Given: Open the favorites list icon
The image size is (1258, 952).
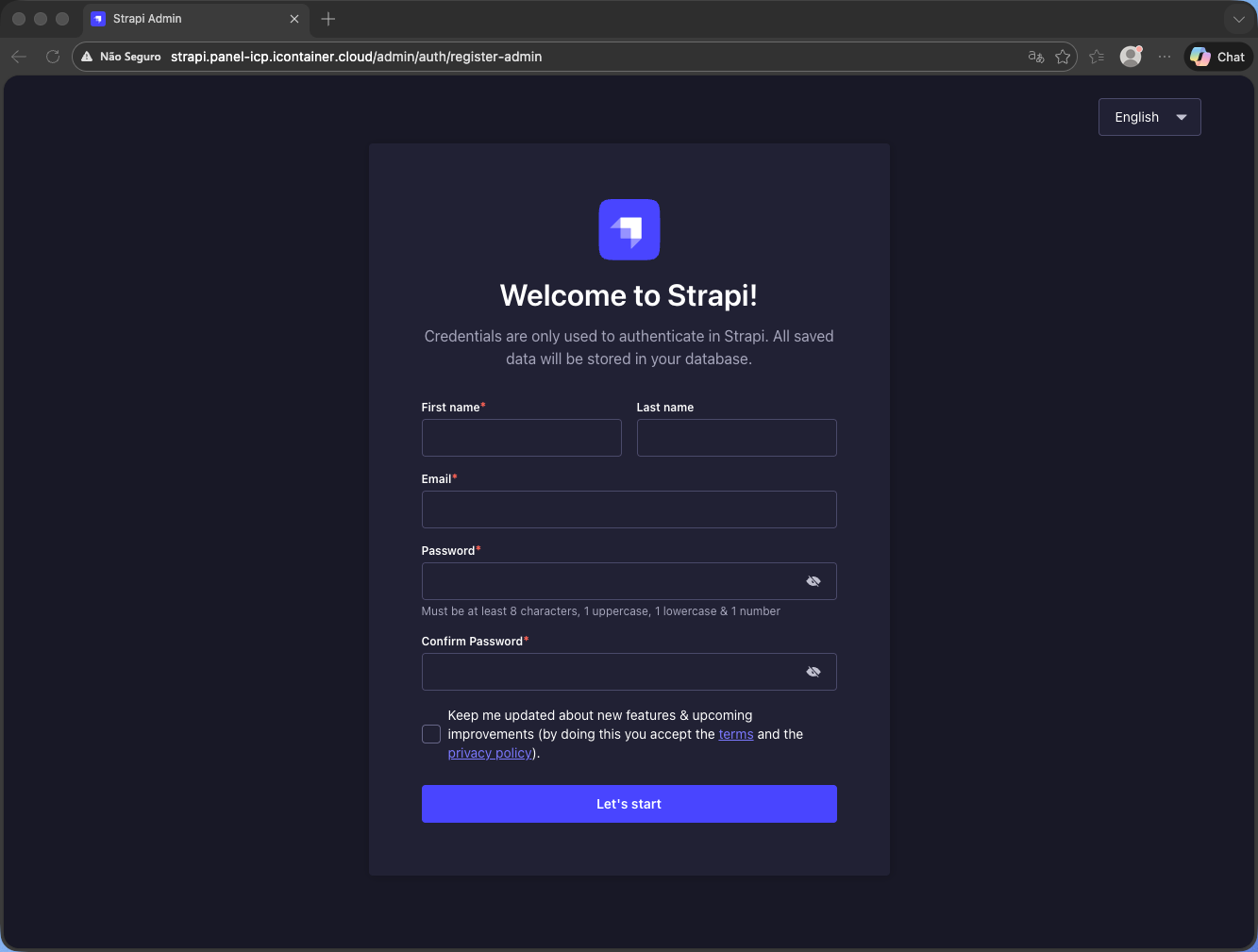Looking at the screenshot, I should pyautogui.click(x=1097, y=57).
